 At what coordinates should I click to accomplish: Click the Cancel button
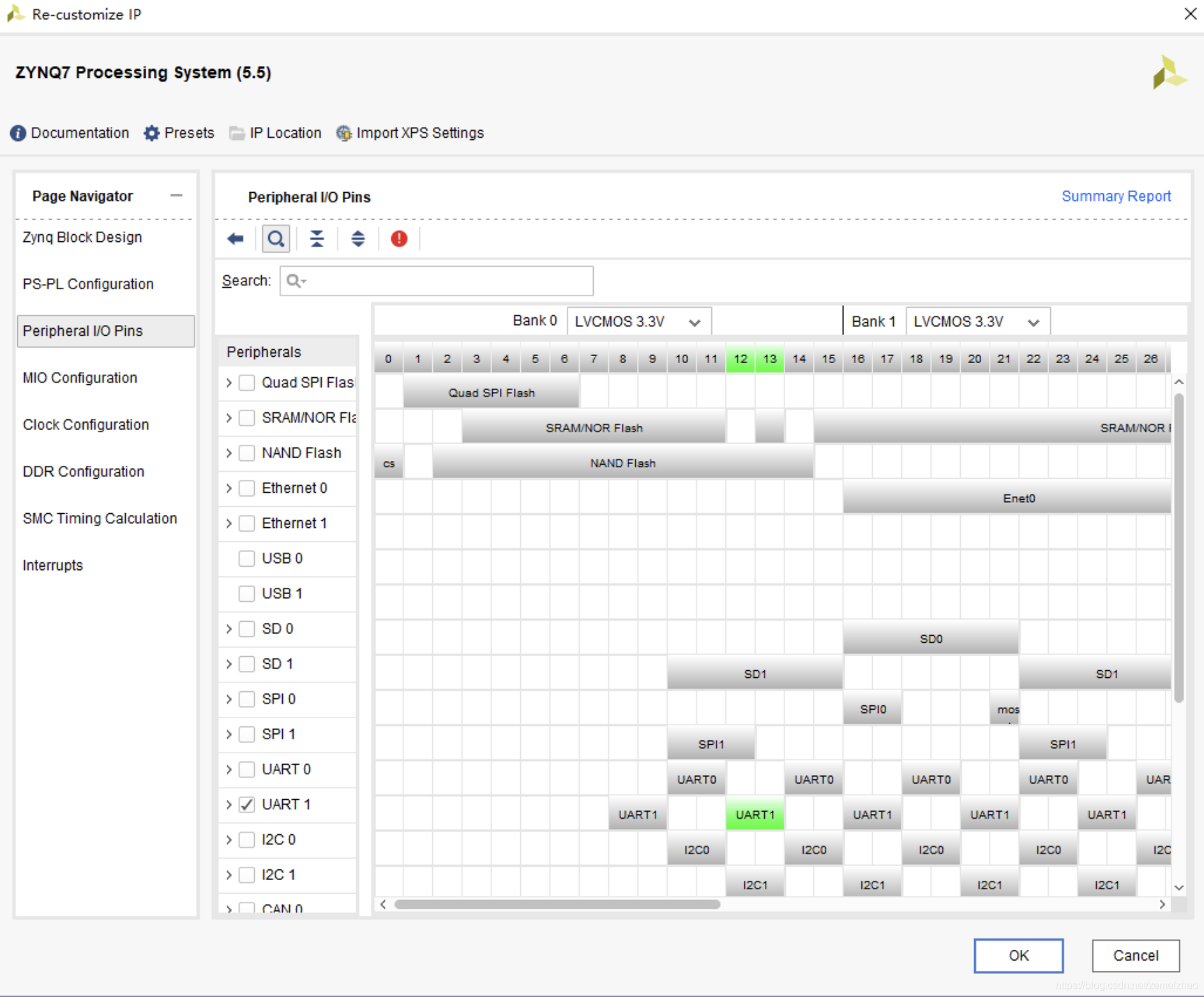pos(1136,956)
